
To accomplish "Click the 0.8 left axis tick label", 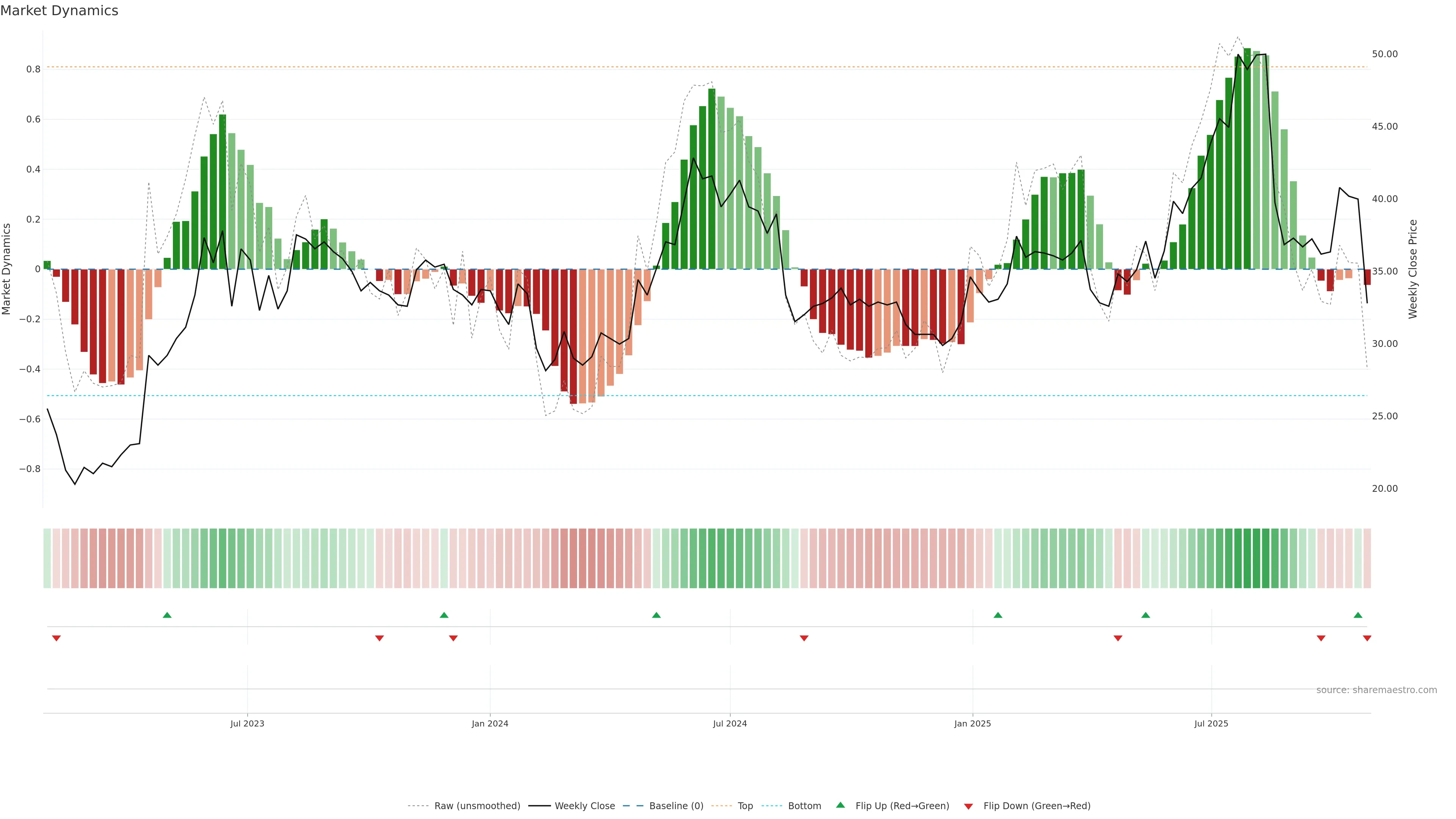I will coord(33,69).
